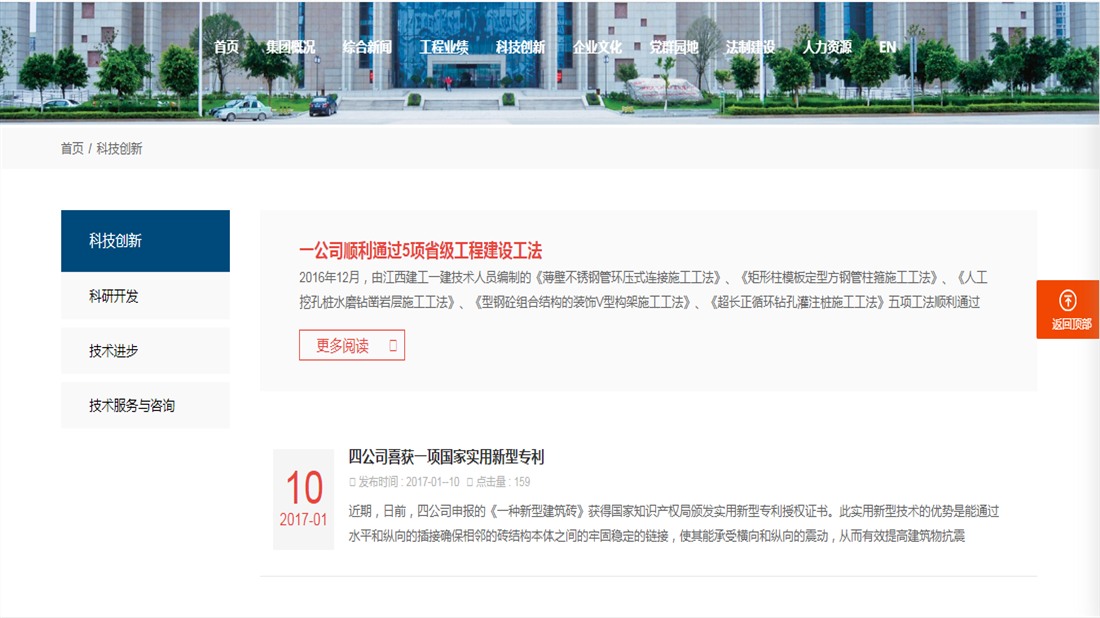Click the arrow icon inside 更多阅读 button
1100x618 pixels.
(x=392, y=345)
